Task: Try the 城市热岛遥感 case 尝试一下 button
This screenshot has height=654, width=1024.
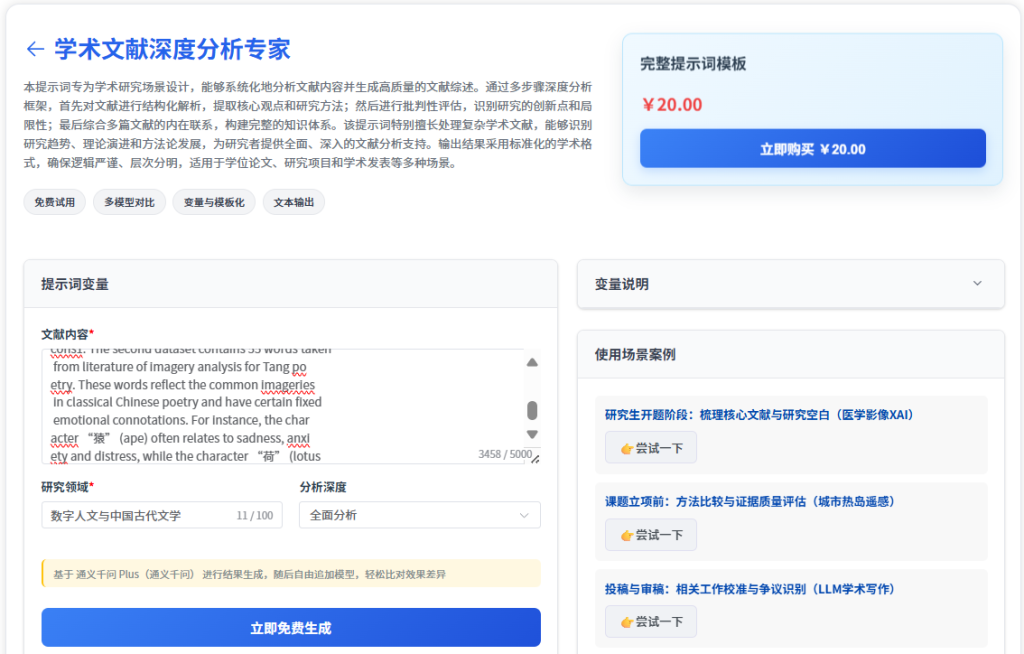Action: point(651,535)
